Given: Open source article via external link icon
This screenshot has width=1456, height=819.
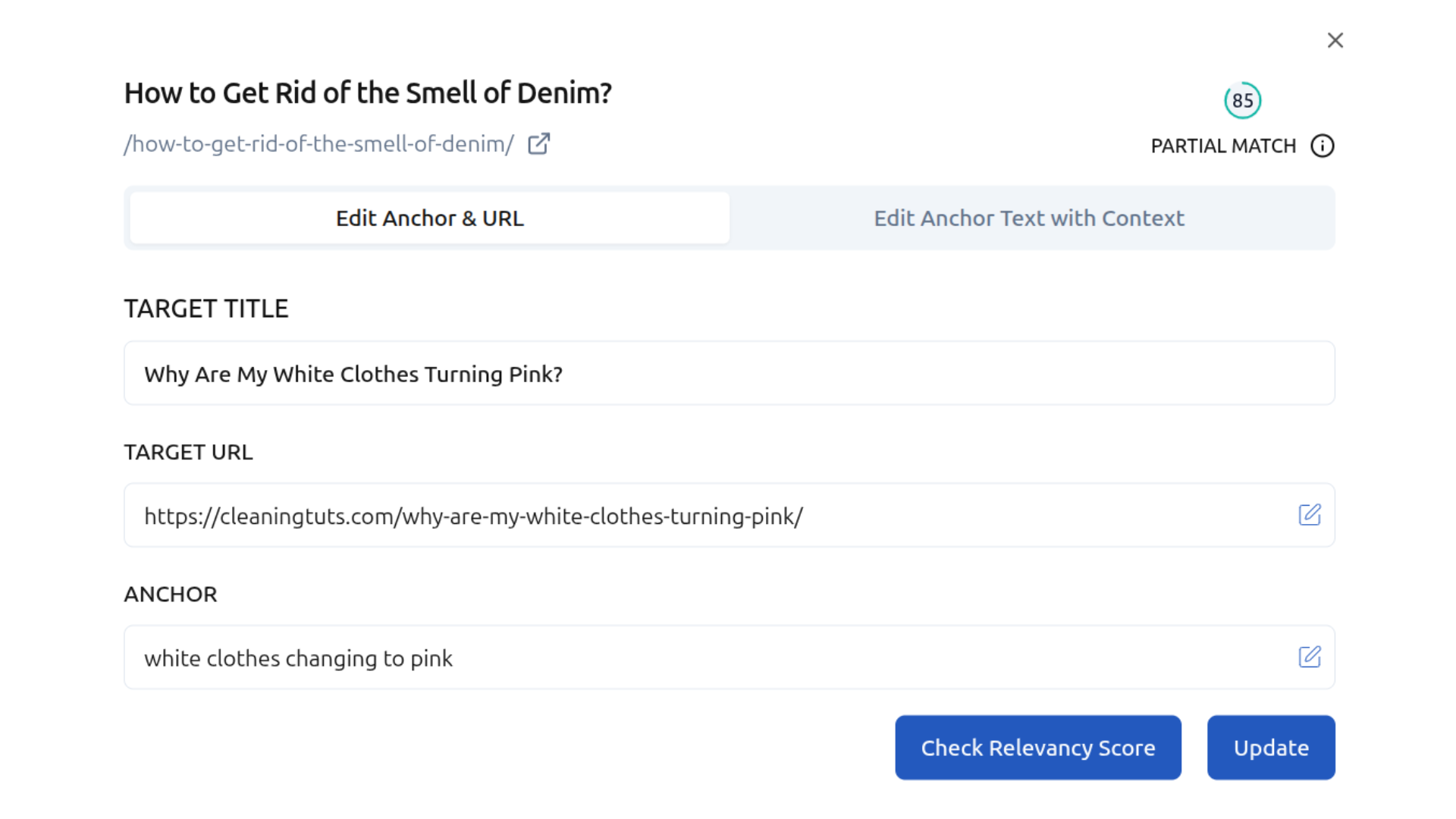Looking at the screenshot, I should pos(538,144).
